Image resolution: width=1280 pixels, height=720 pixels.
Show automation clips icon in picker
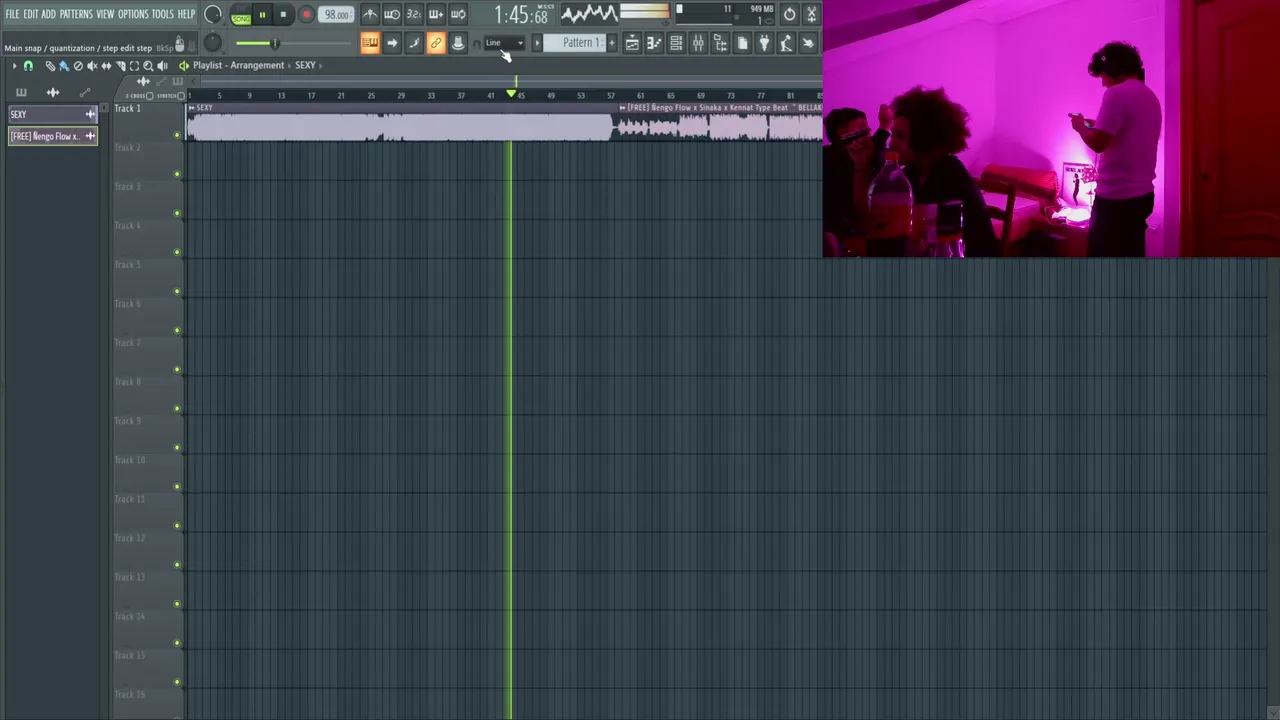click(x=85, y=92)
